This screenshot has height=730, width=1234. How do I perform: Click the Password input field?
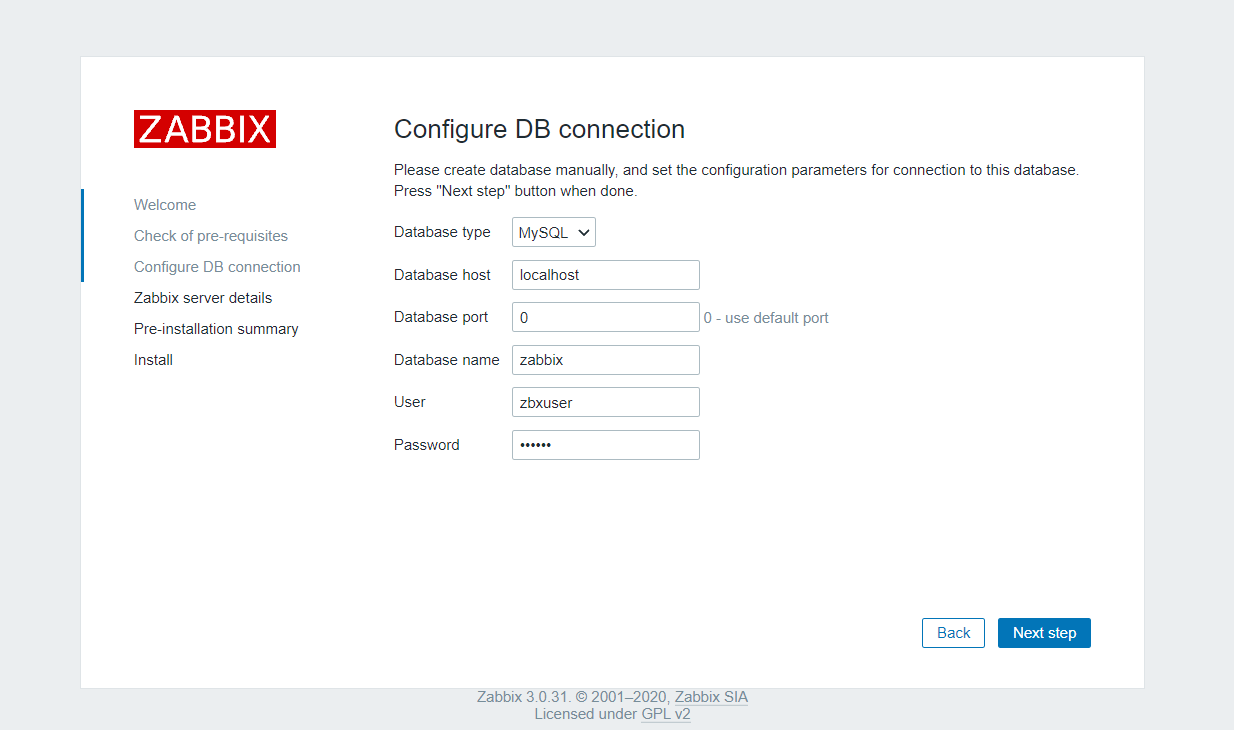(606, 445)
